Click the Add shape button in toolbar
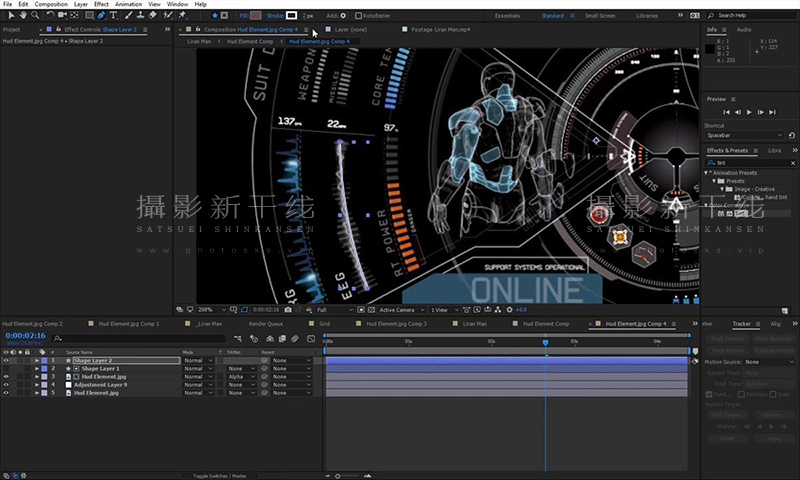 [343, 16]
